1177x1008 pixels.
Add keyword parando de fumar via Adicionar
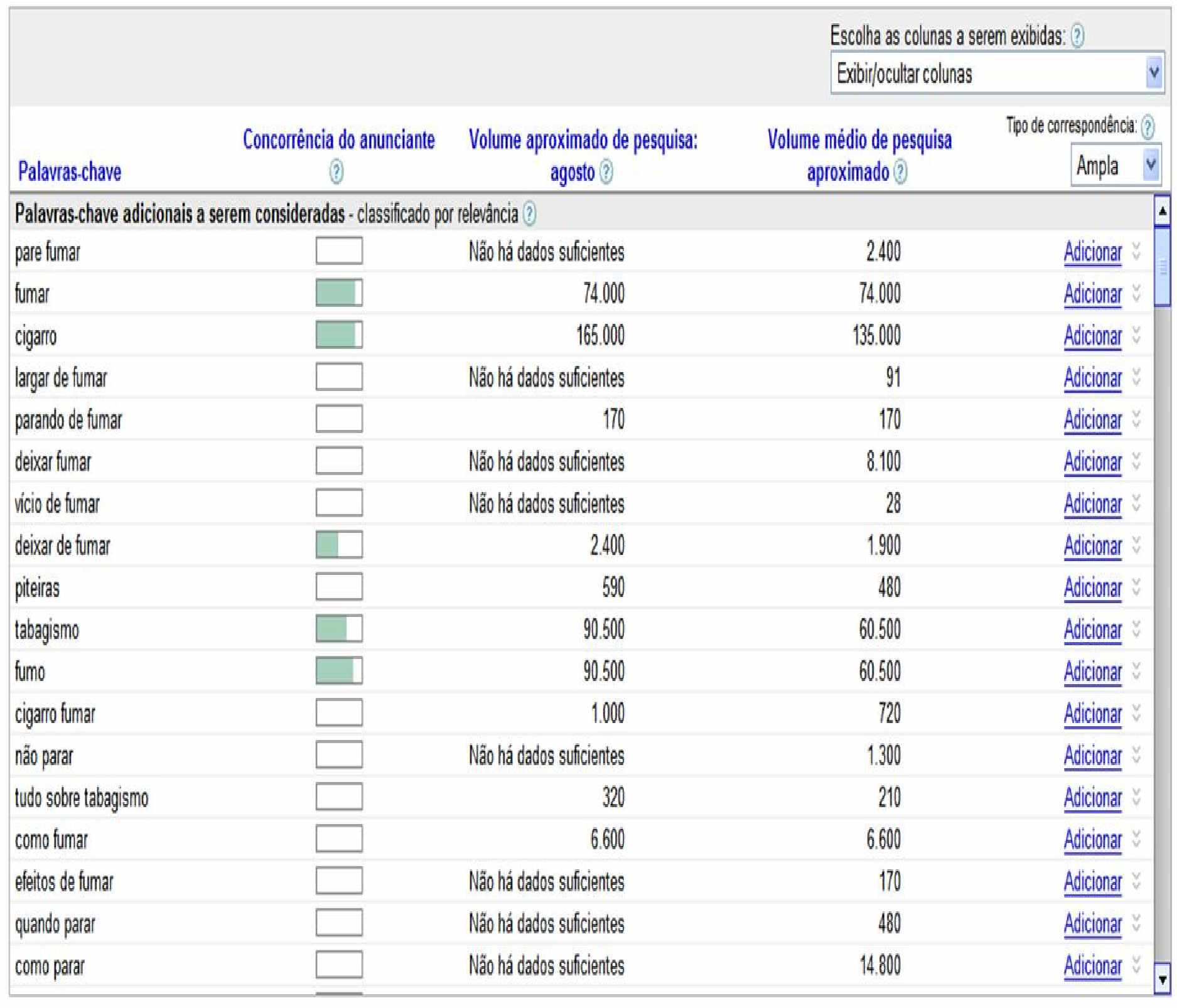(x=1093, y=420)
